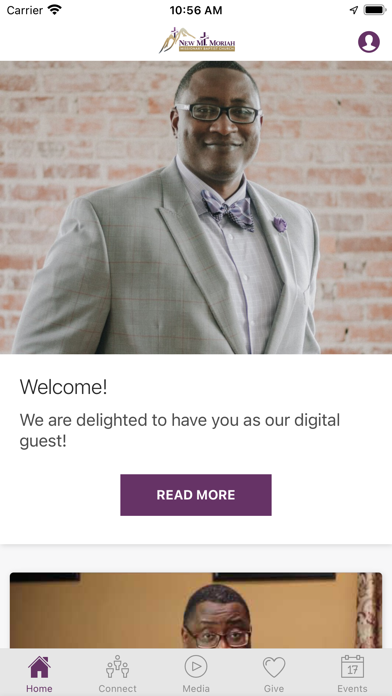Switch to the Media tab label
The image size is (392, 696).
(196, 688)
